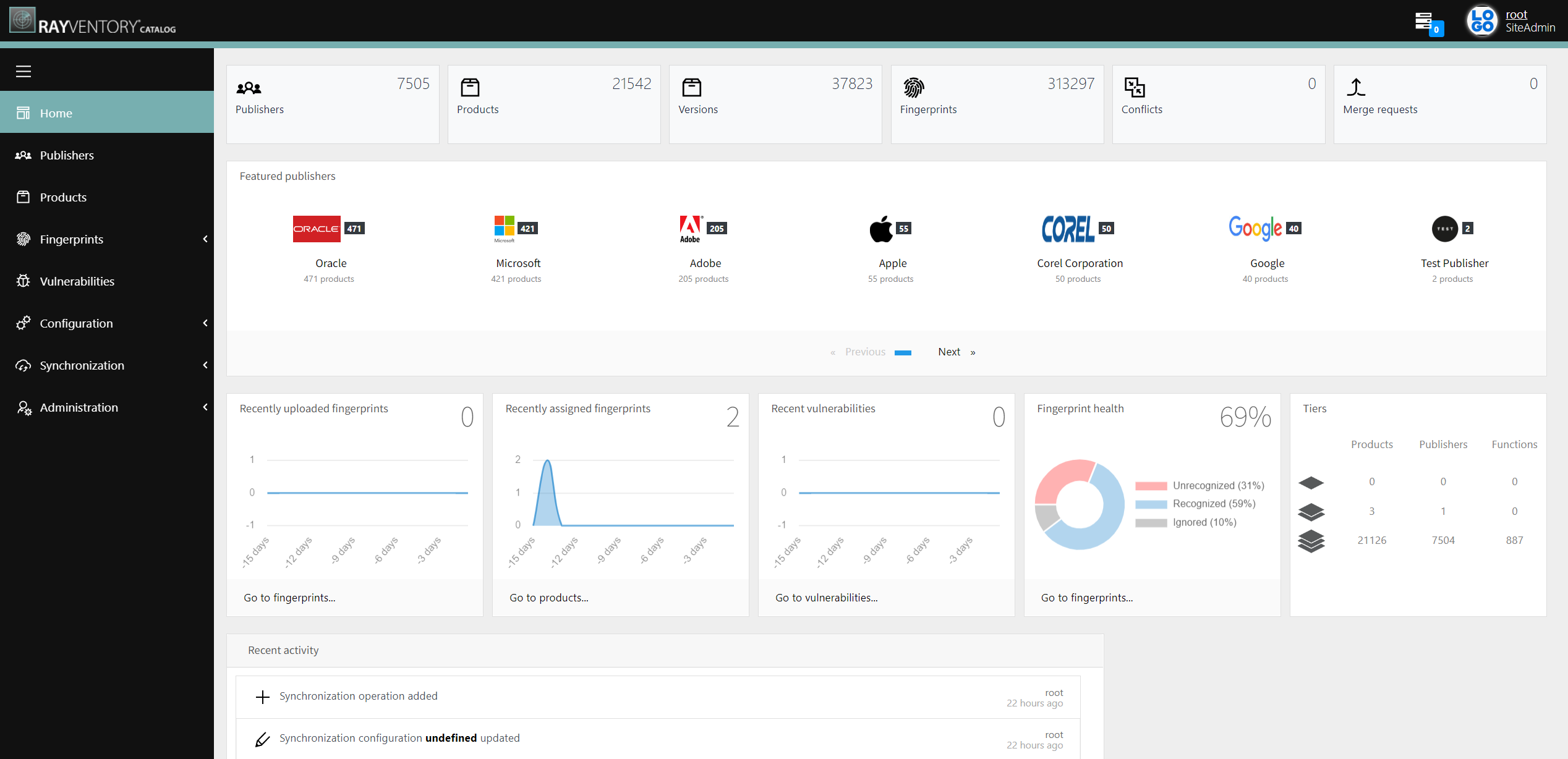Screen dimensions: 1568x759
Task: Click the Fingerprints icon in sidebar
Action: [x=24, y=239]
